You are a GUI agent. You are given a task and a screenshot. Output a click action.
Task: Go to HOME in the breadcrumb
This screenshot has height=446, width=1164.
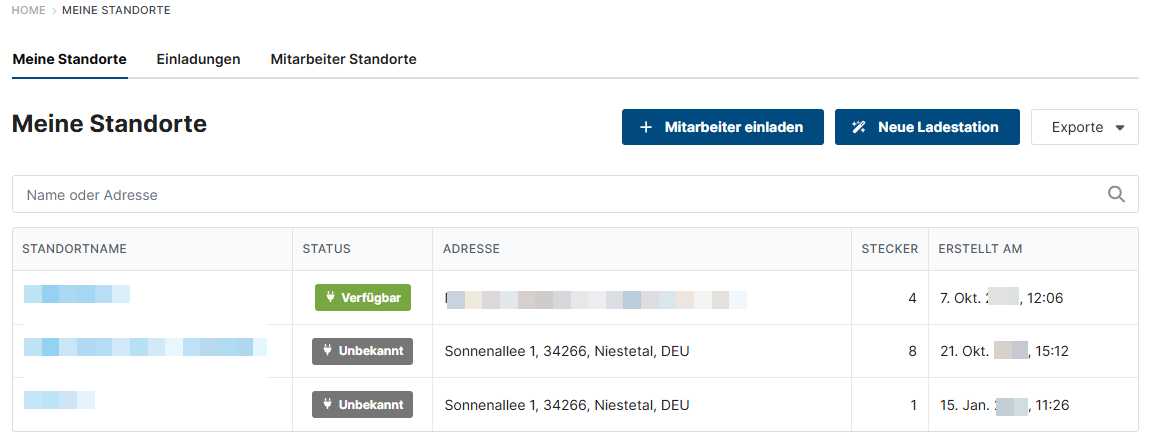tap(29, 10)
